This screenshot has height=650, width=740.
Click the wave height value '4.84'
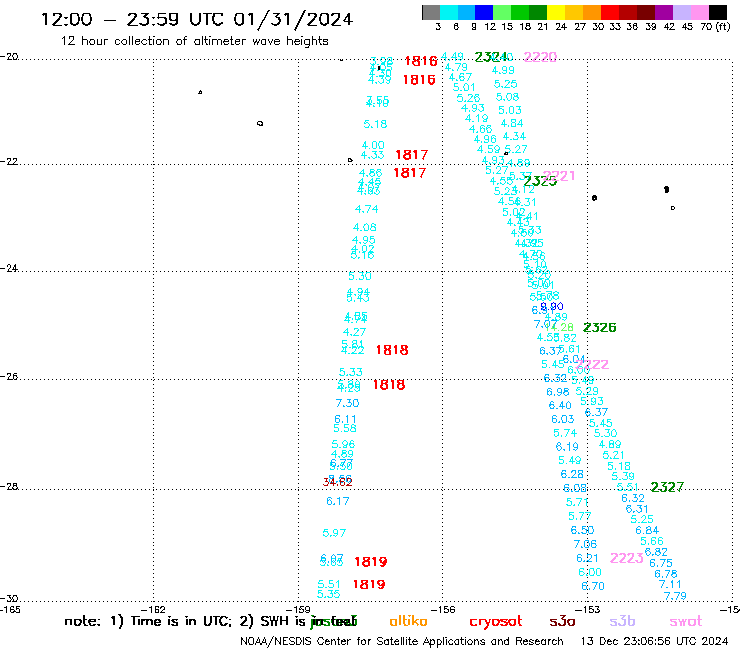tap(512, 123)
